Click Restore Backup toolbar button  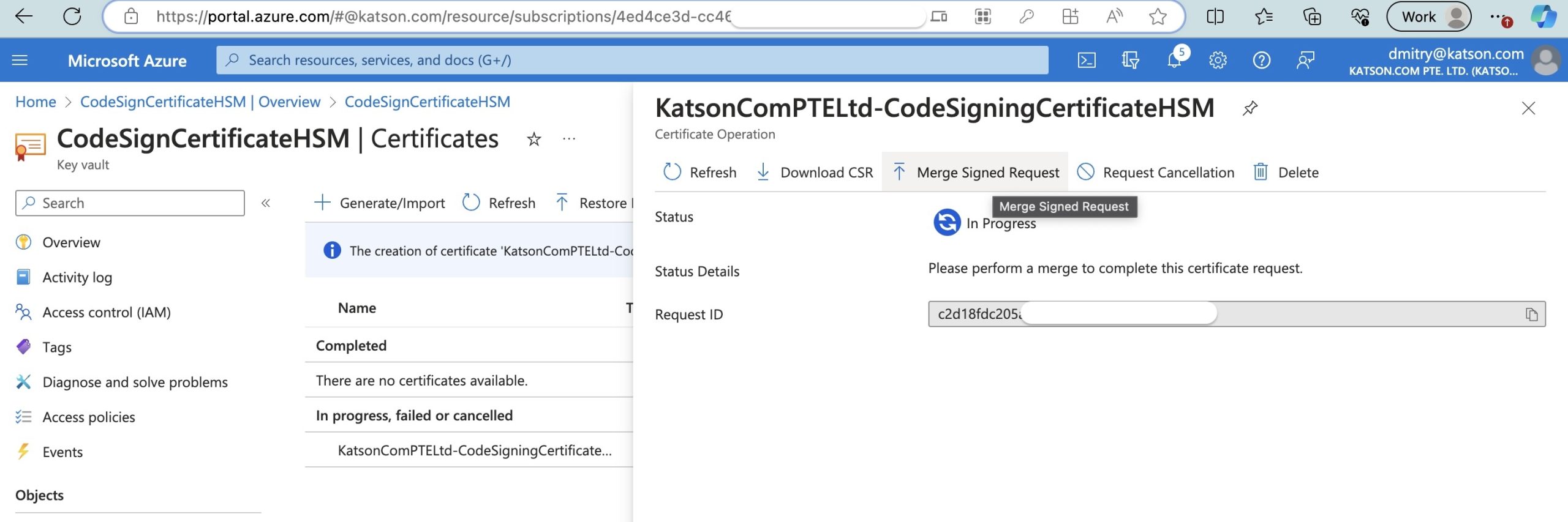(593, 203)
